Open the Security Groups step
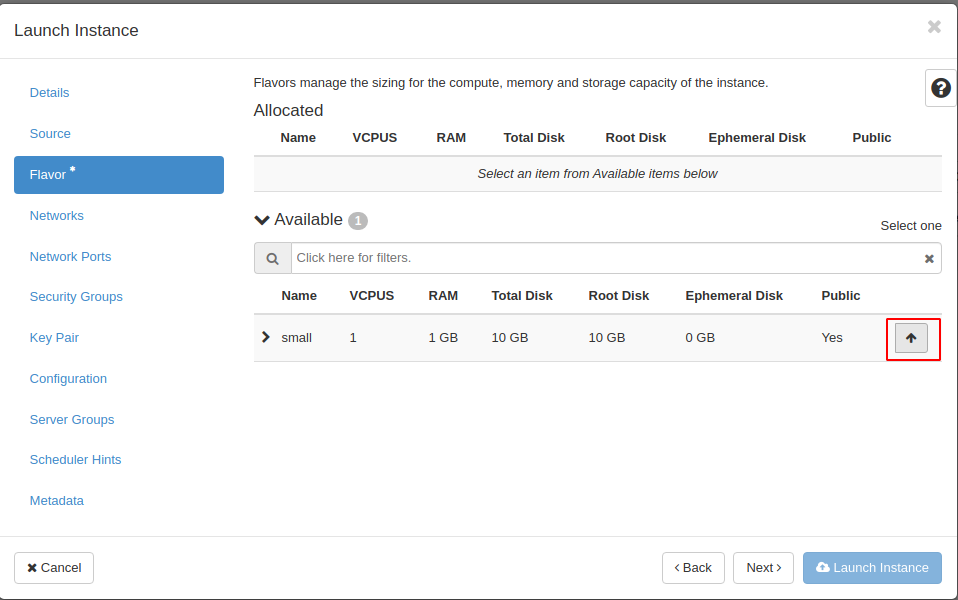This screenshot has width=958, height=600. (76, 297)
